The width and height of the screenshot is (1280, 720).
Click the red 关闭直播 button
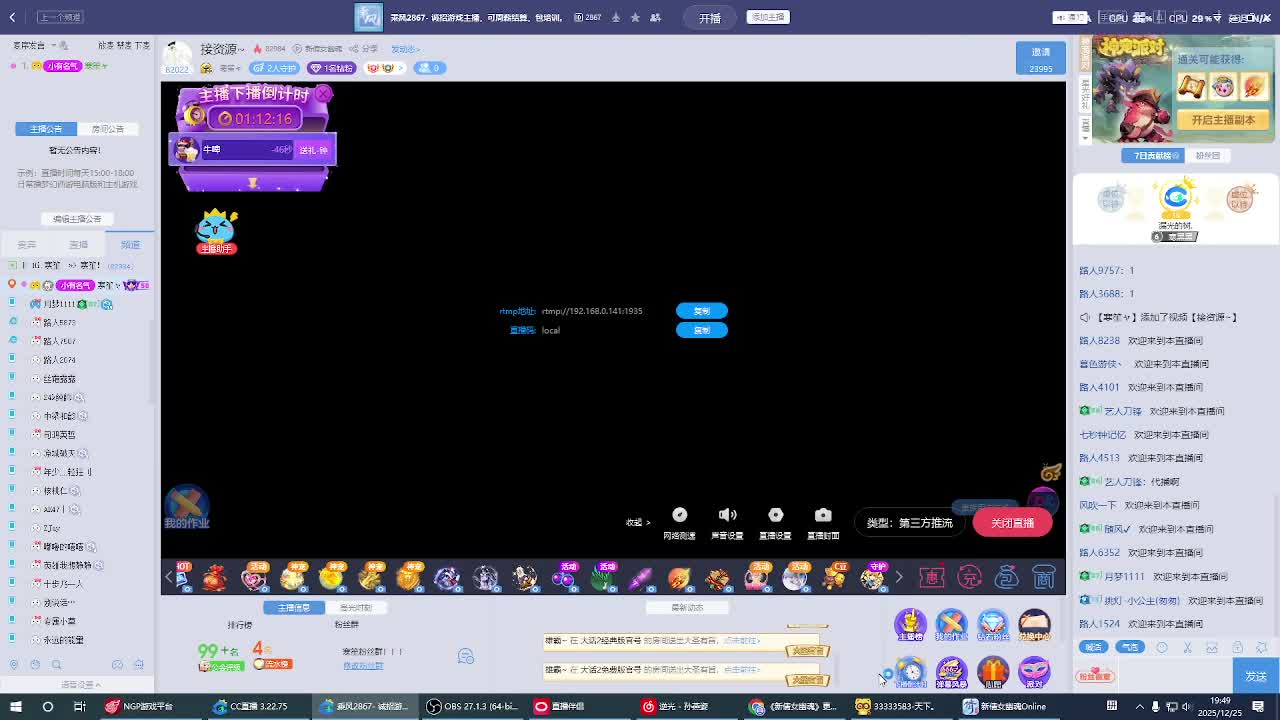tap(1012, 523)
